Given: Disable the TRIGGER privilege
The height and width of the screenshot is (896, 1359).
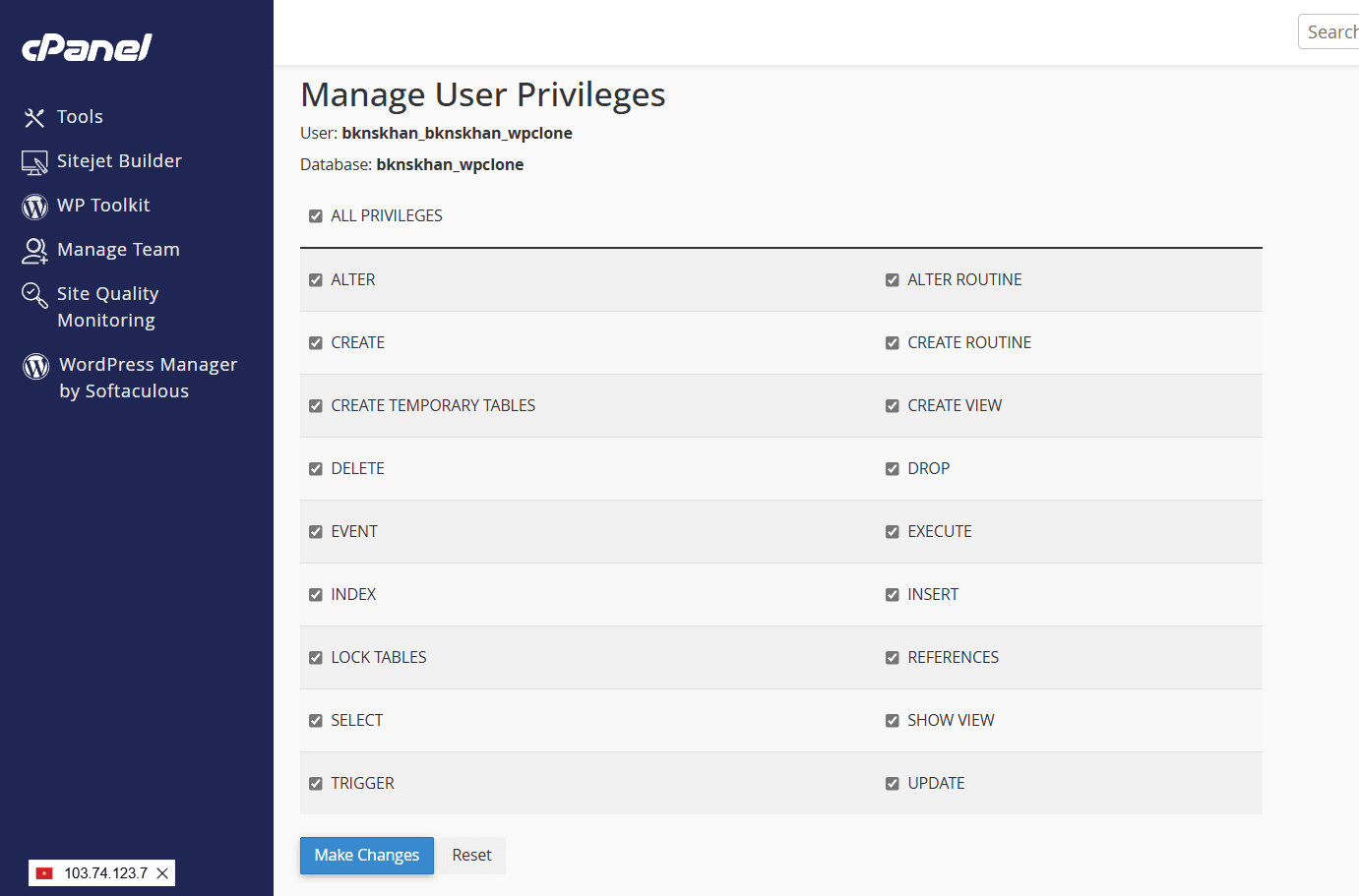Looking at the screenshot, I should [316, 784].
